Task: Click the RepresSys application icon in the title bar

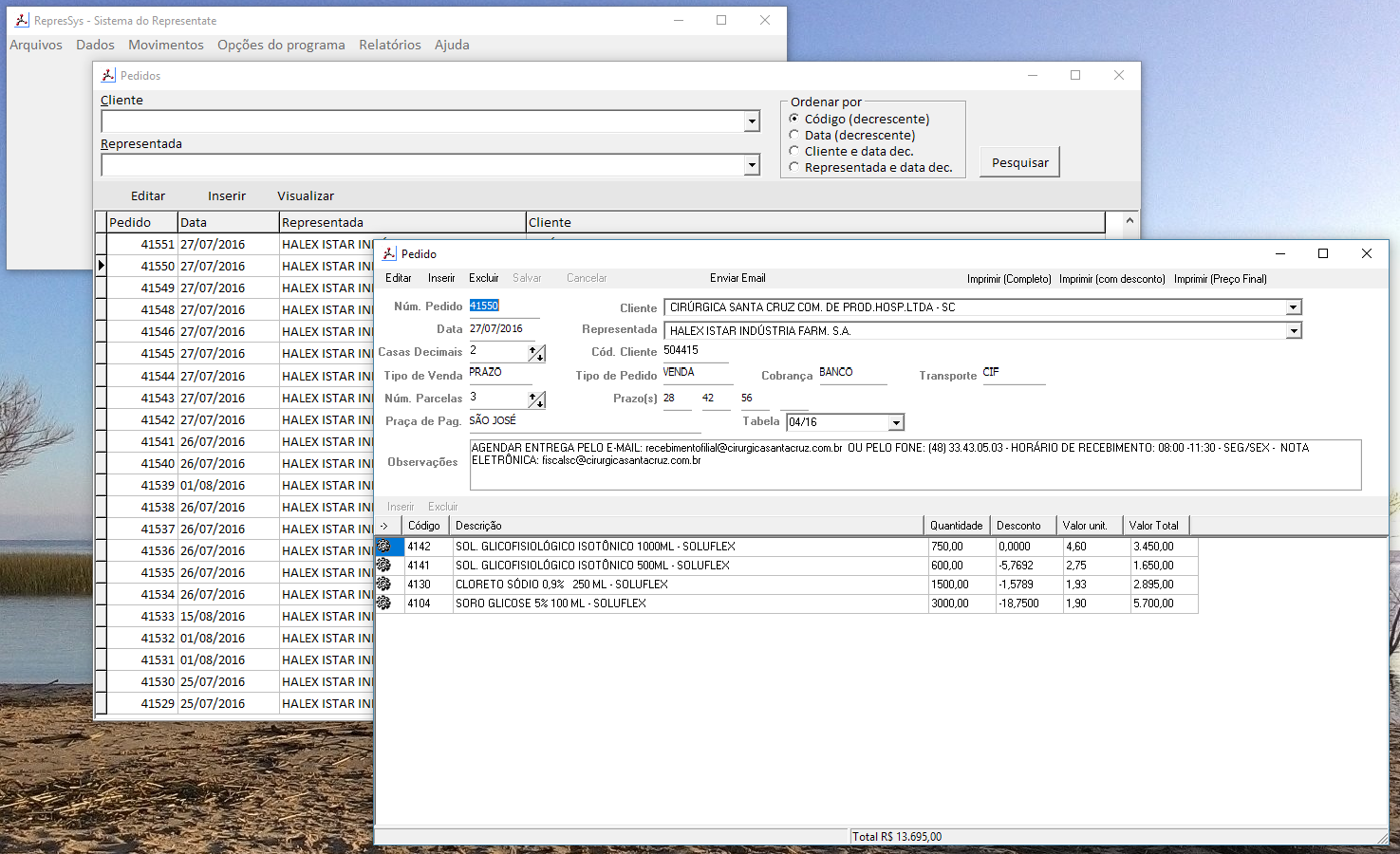Action: [x=22, y=20]
